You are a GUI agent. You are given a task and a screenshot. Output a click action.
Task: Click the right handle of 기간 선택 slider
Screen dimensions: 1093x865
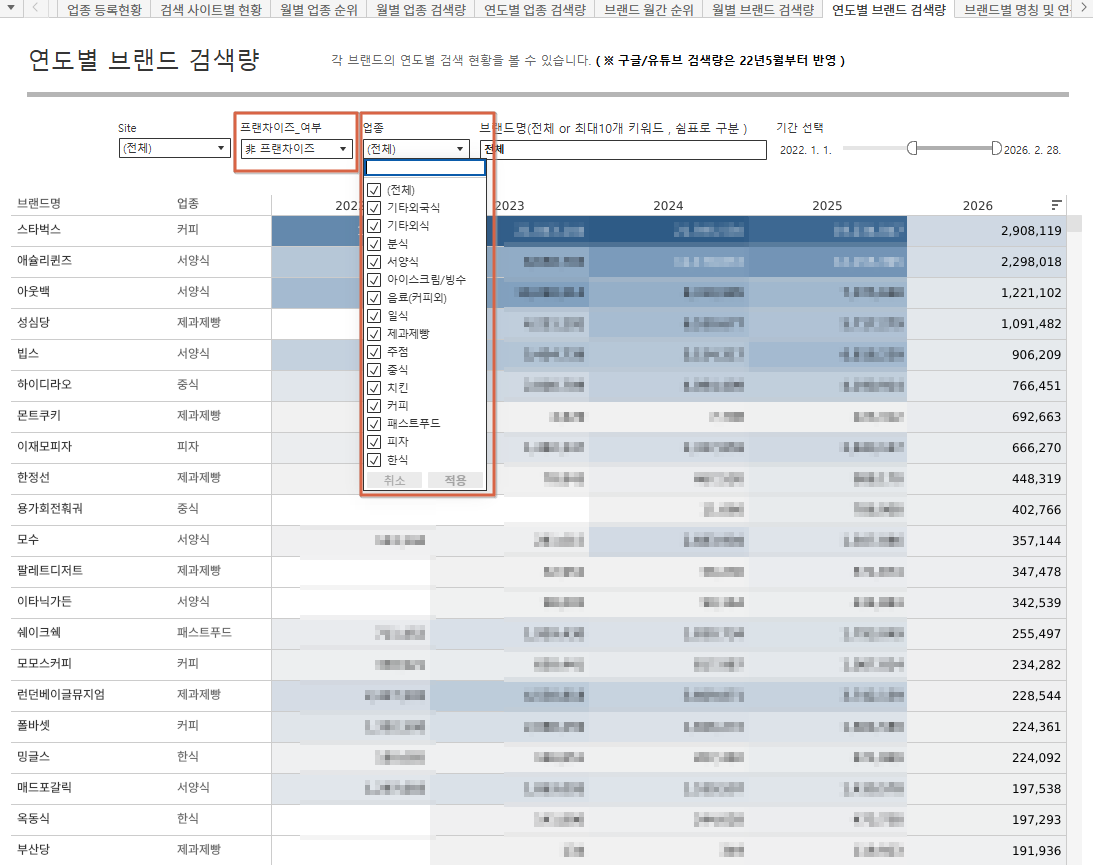[x=996, y=148]
